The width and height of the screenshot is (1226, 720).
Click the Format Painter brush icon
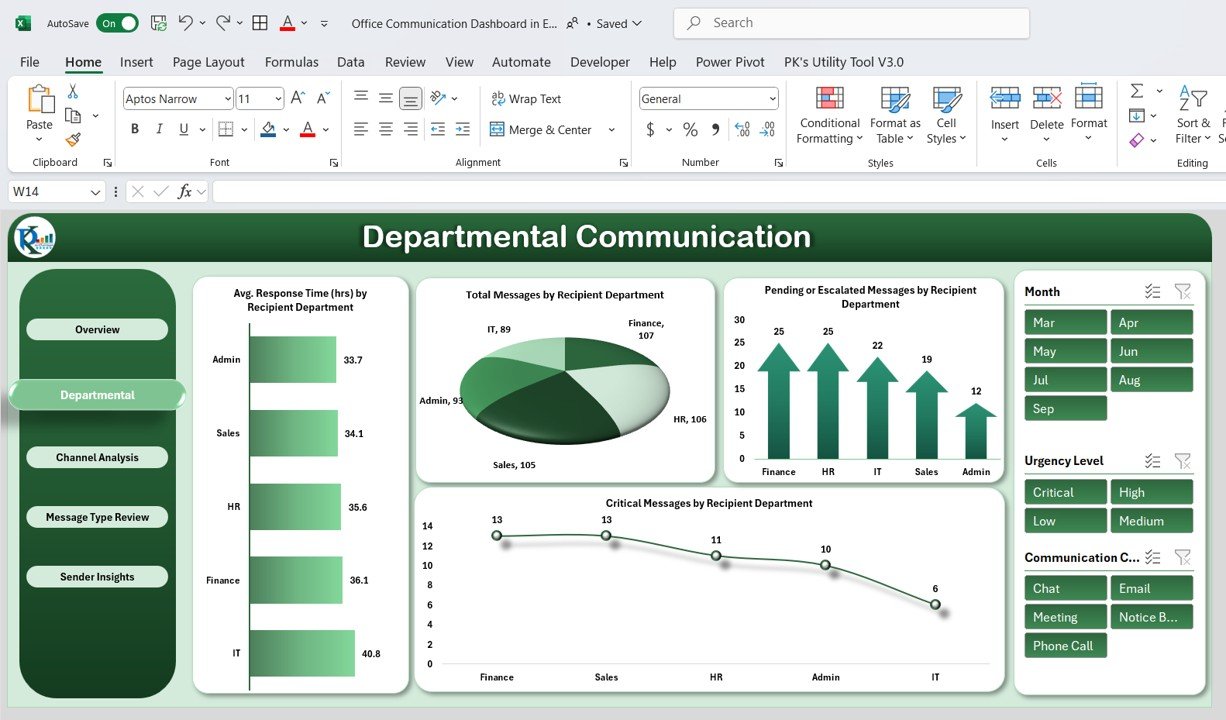[x=73, y=140]
